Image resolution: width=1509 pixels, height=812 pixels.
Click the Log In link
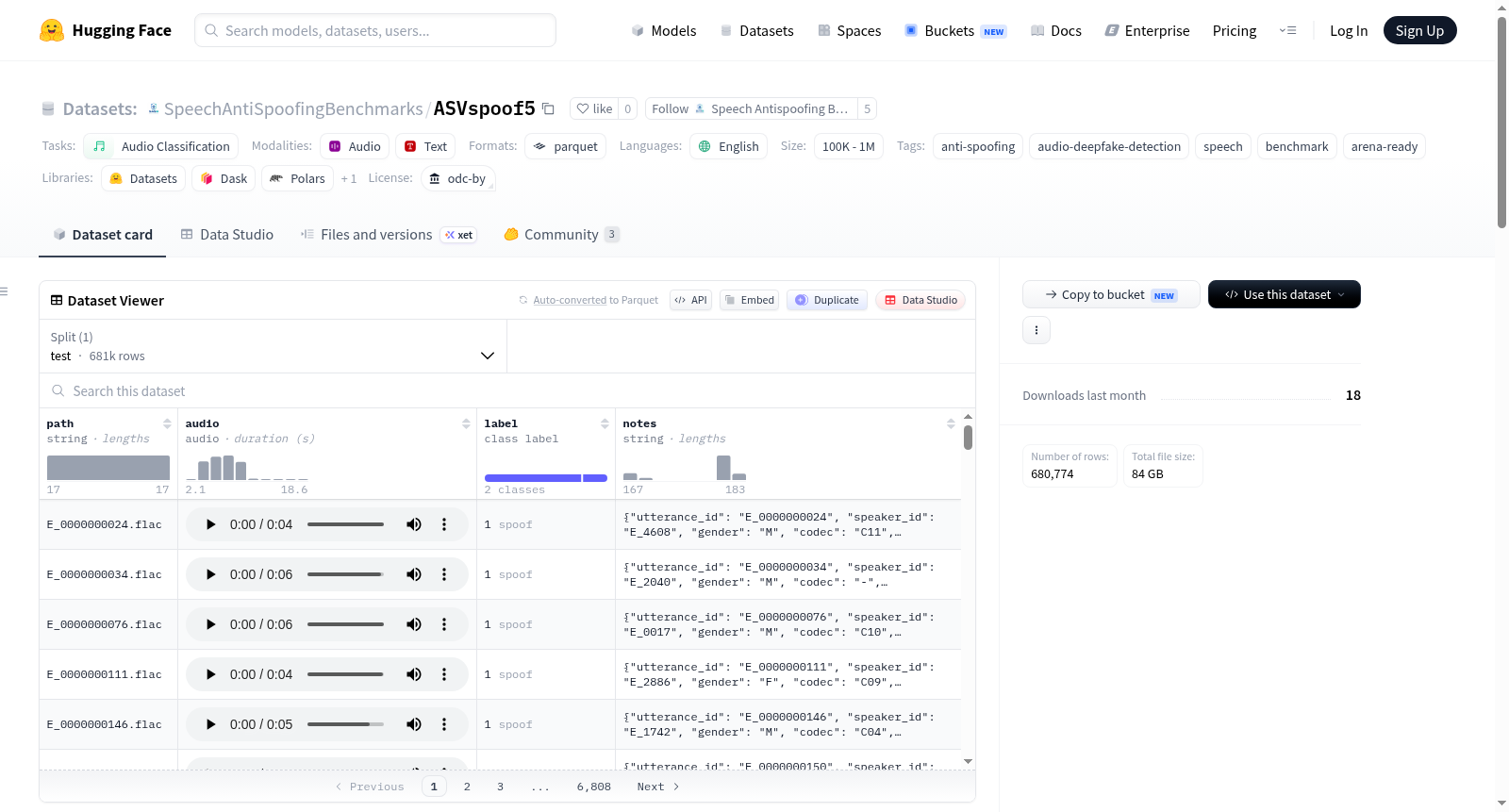click(x=1349, y=30)
